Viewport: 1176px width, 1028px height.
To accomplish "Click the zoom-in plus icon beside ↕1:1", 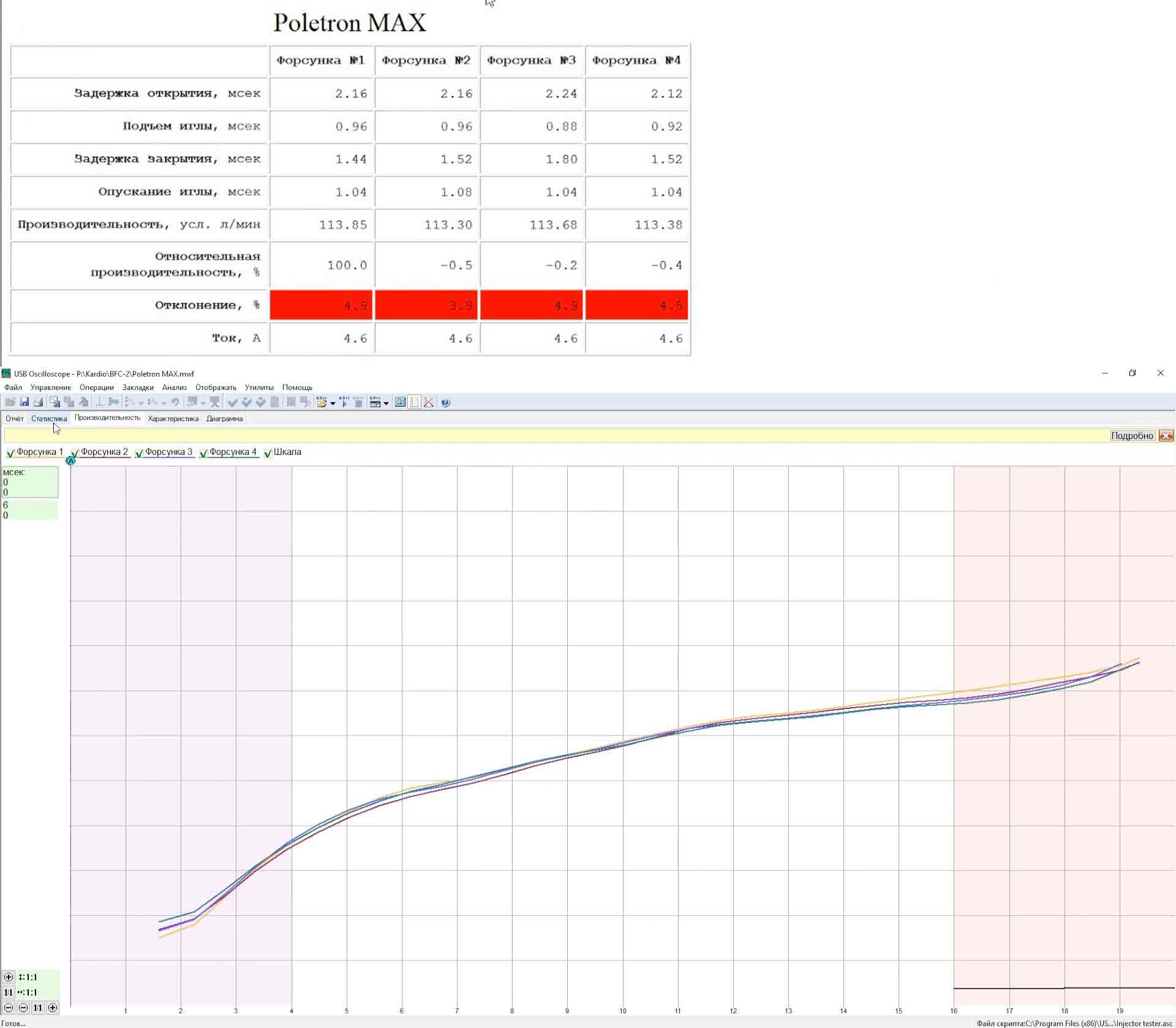I will 9,977.
